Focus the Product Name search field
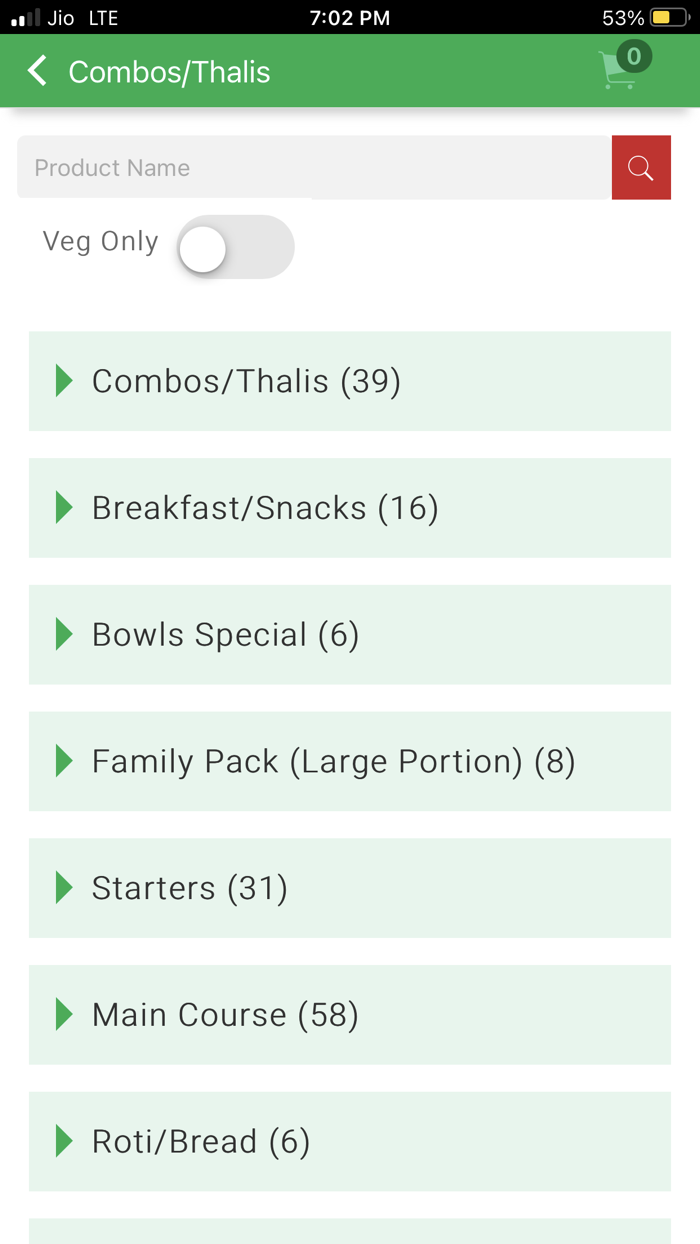The image size is (700, 1244). 314,168
